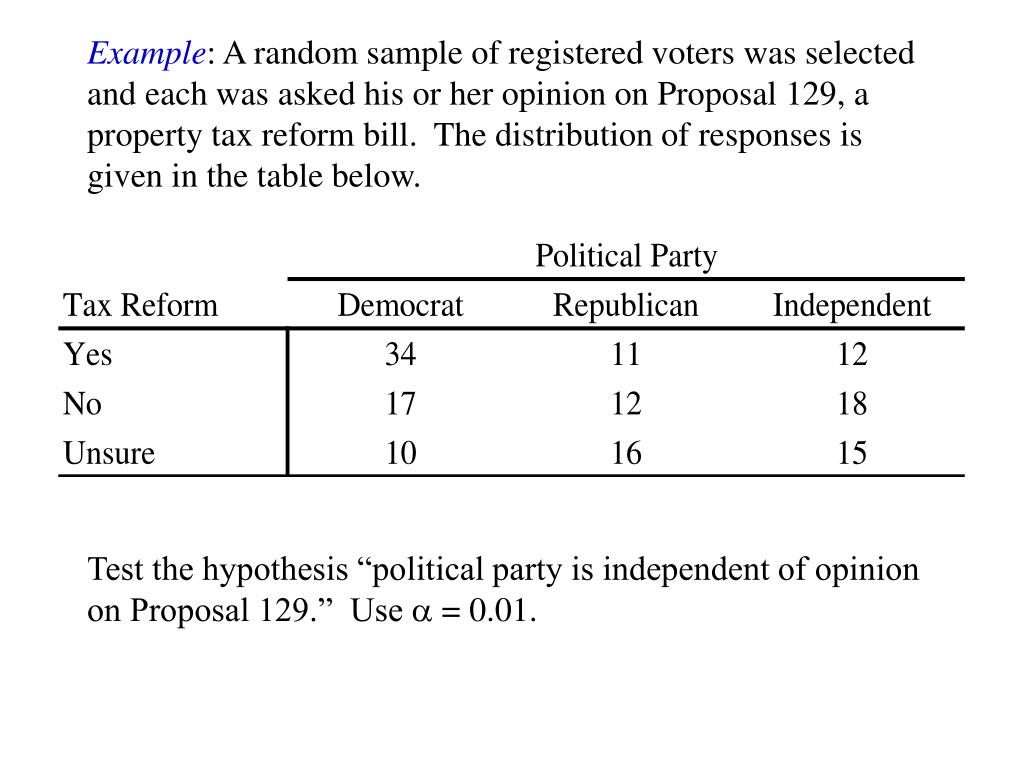Click the Political Party table heading
The width and height of the screenshot is (1024, 768).
click(x=626, y=256)
